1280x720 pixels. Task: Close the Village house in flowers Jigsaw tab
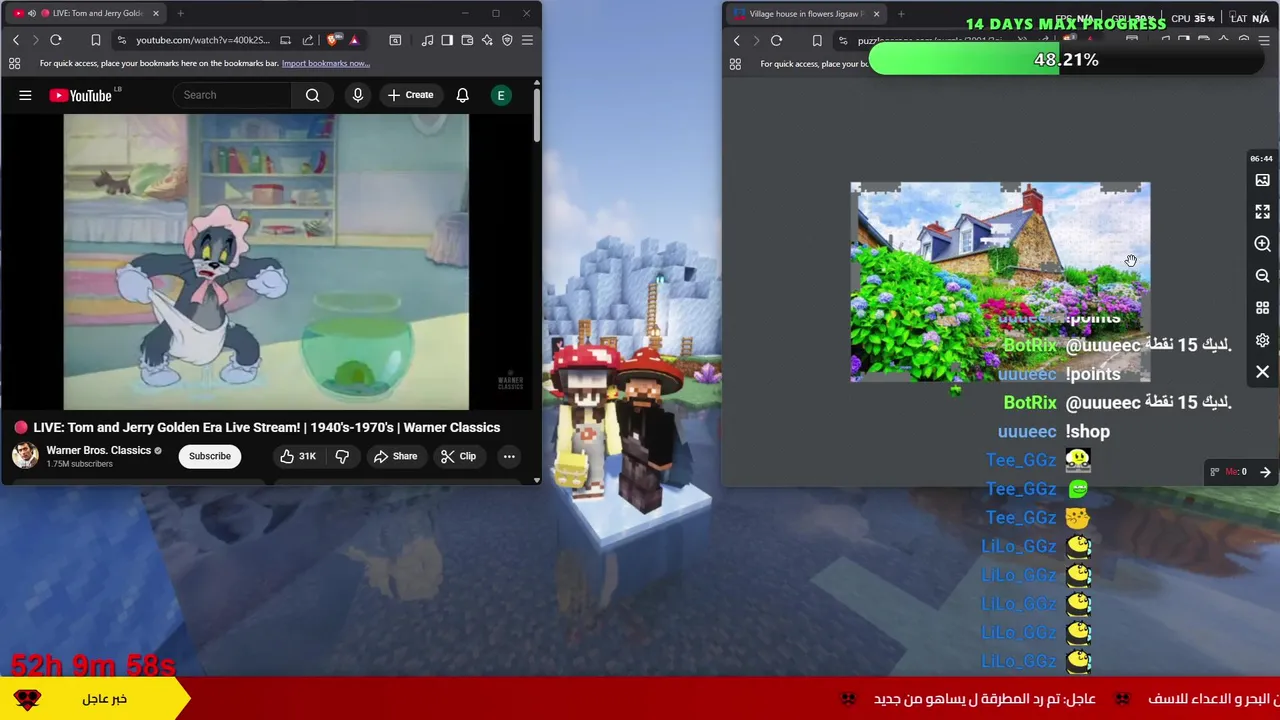tap(876, 14)
